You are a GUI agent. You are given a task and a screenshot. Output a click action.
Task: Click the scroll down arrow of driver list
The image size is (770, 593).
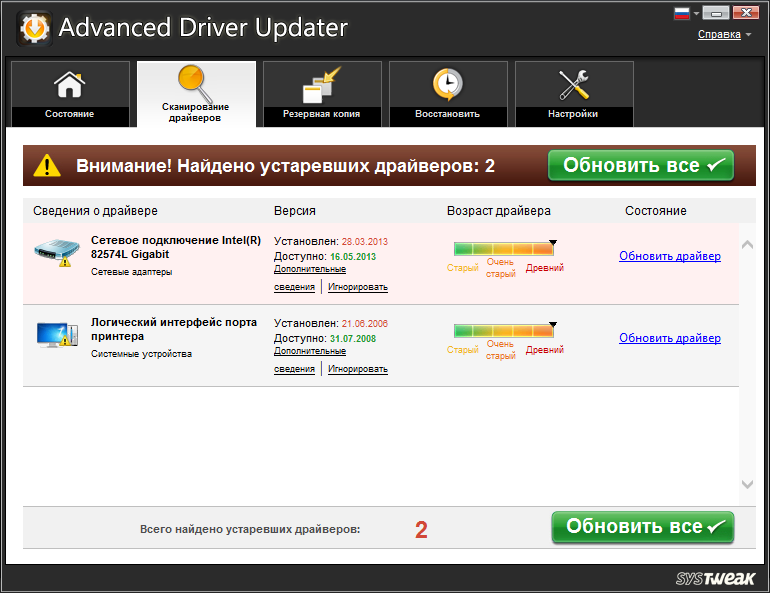[x=747, y=485]
